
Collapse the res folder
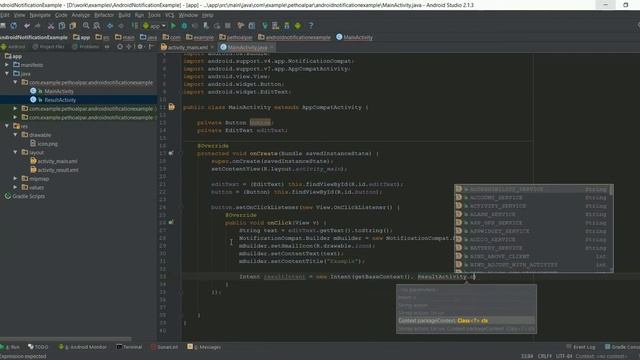[x=7, y=126]
